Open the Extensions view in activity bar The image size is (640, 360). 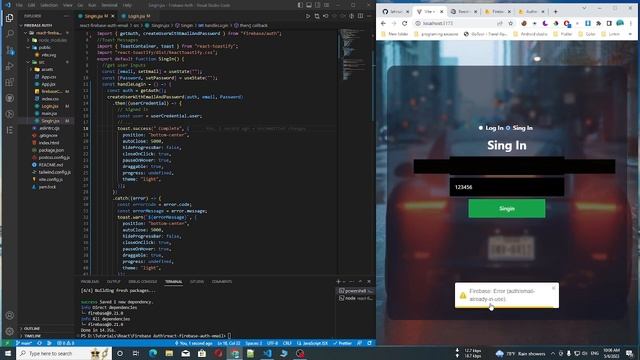point(10,82)
